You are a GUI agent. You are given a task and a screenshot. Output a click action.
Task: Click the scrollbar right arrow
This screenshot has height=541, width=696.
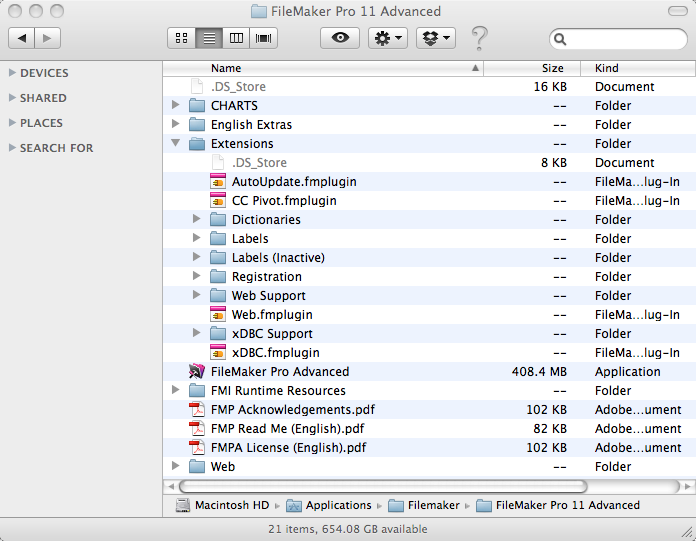point(688,486)
